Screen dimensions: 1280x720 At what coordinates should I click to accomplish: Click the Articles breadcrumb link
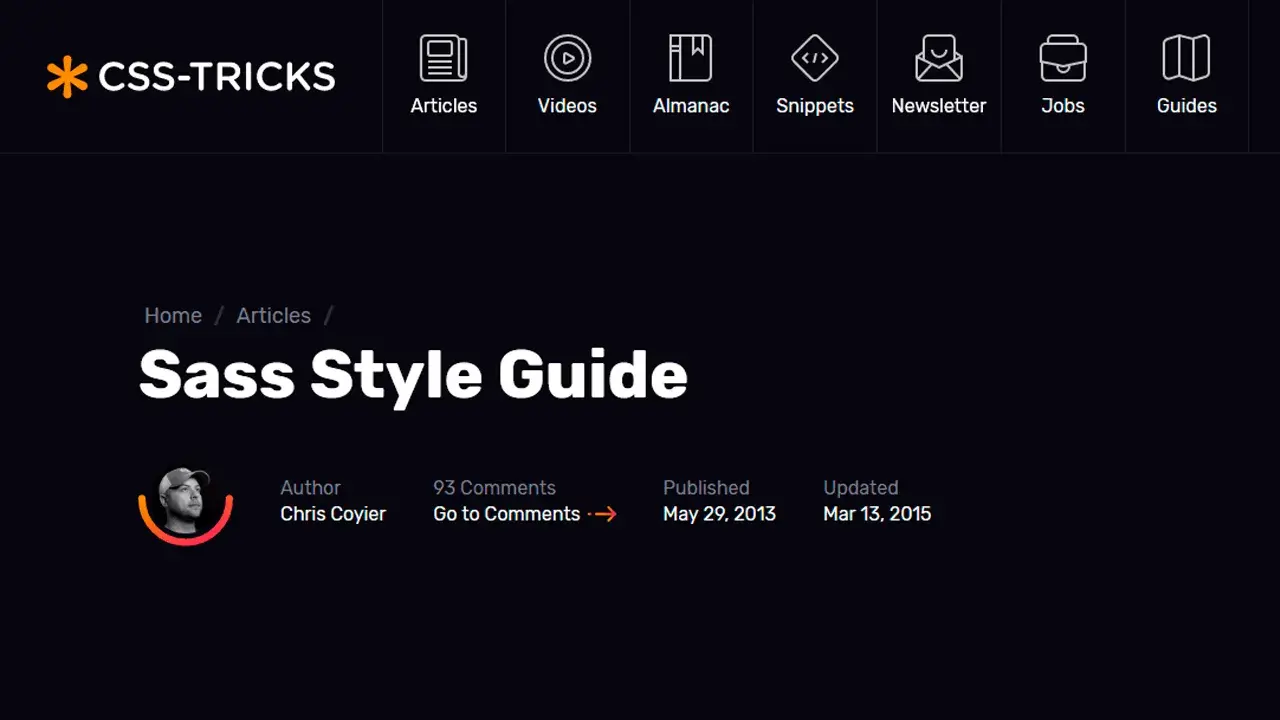click(x=273, y=316)
